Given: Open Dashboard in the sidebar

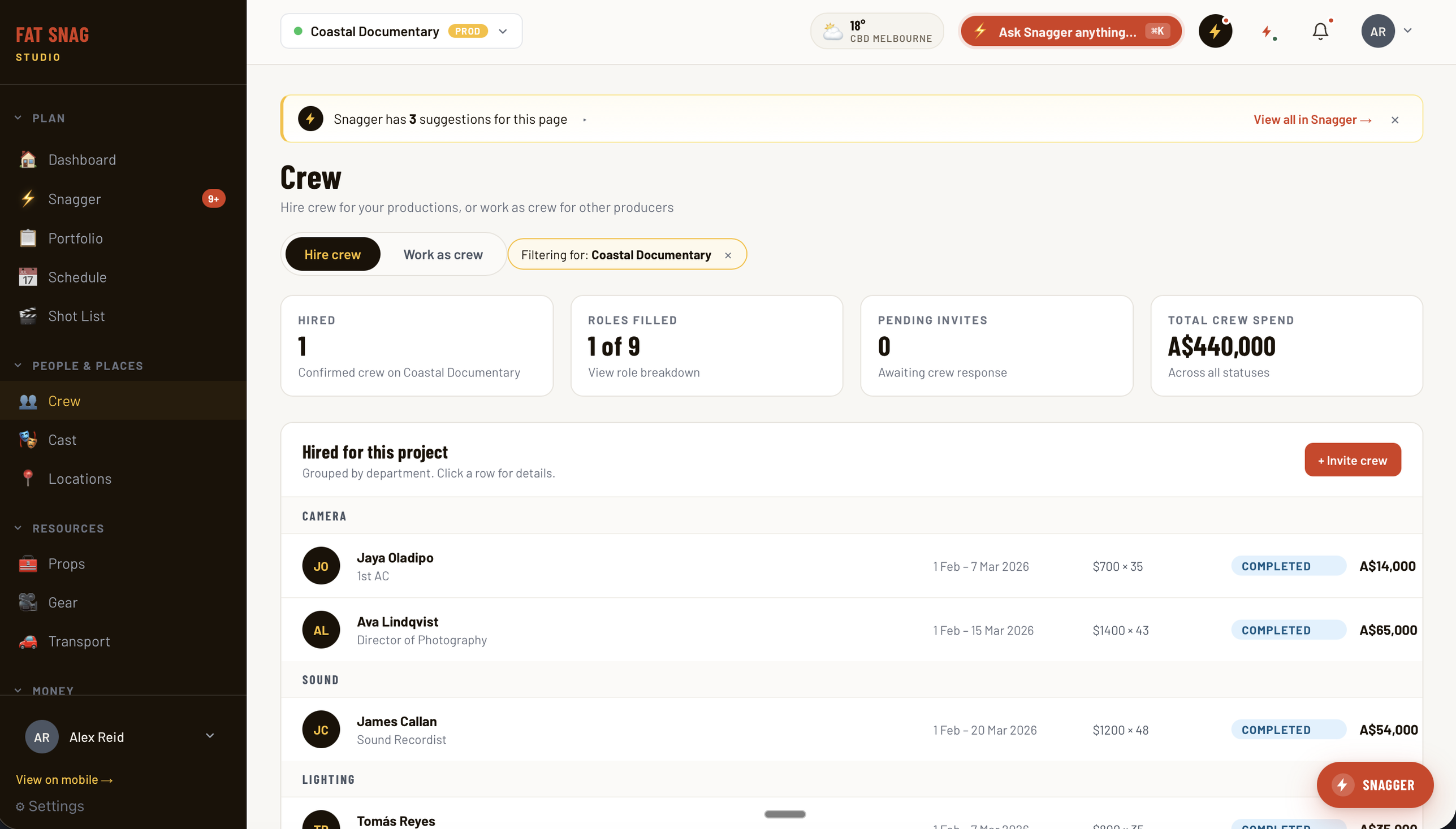Looking at the screenshot, I should [123, 159].
